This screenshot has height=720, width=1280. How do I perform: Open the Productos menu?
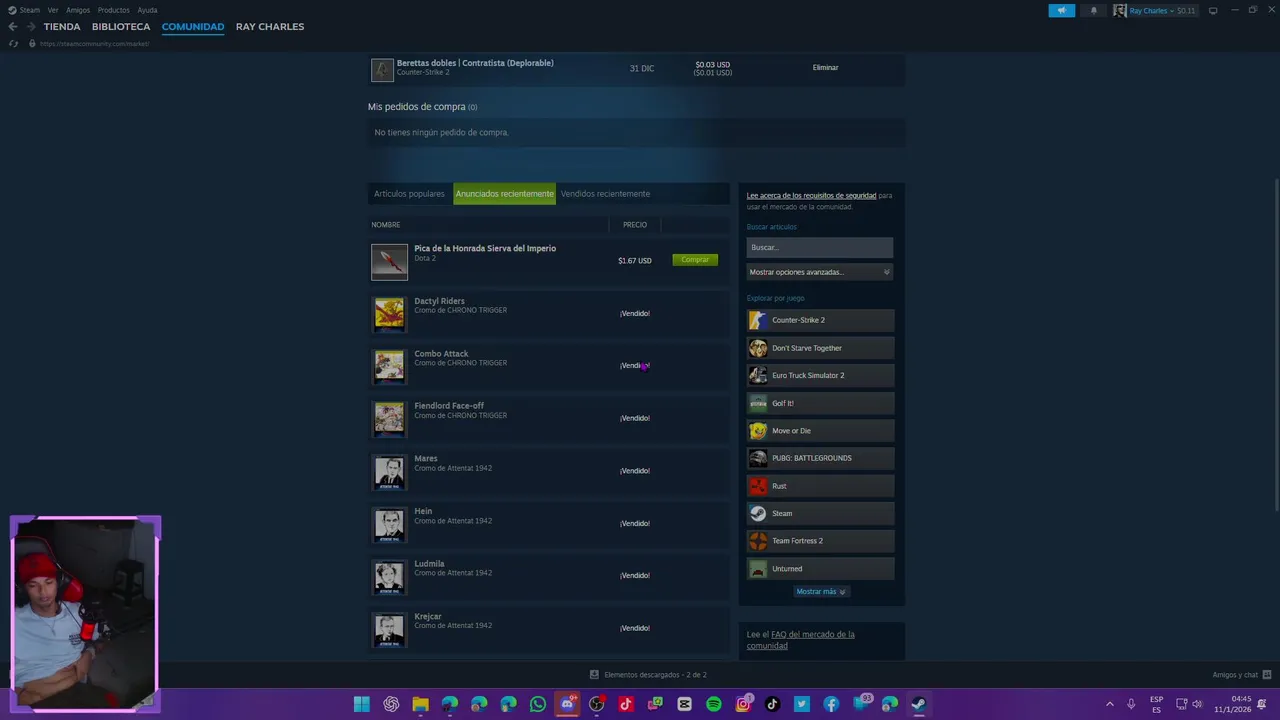(x=114, y=10)
